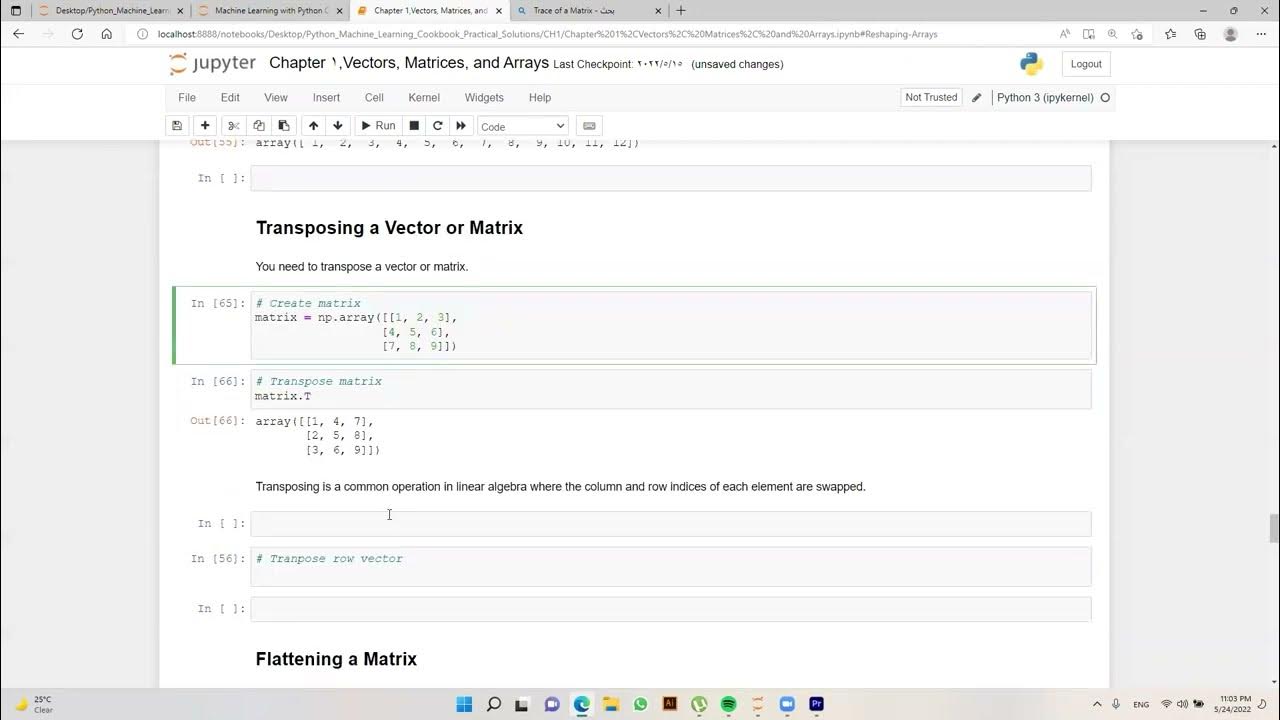Open the Edit menu
Image resolution: width=1280 pixels, height=720 pixels.
click(230, 98)
